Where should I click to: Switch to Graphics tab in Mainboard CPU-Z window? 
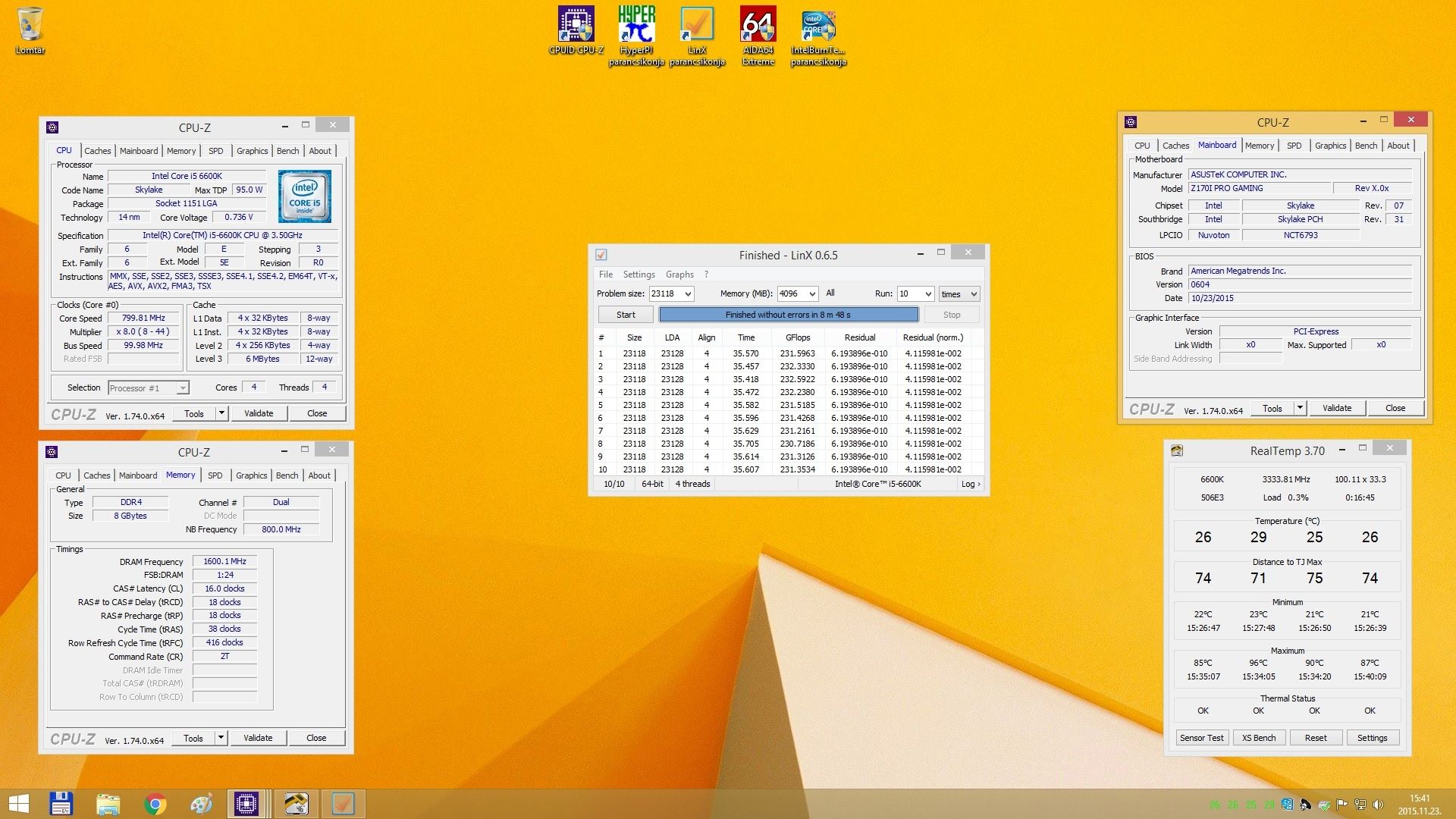tap(1330, 146)
